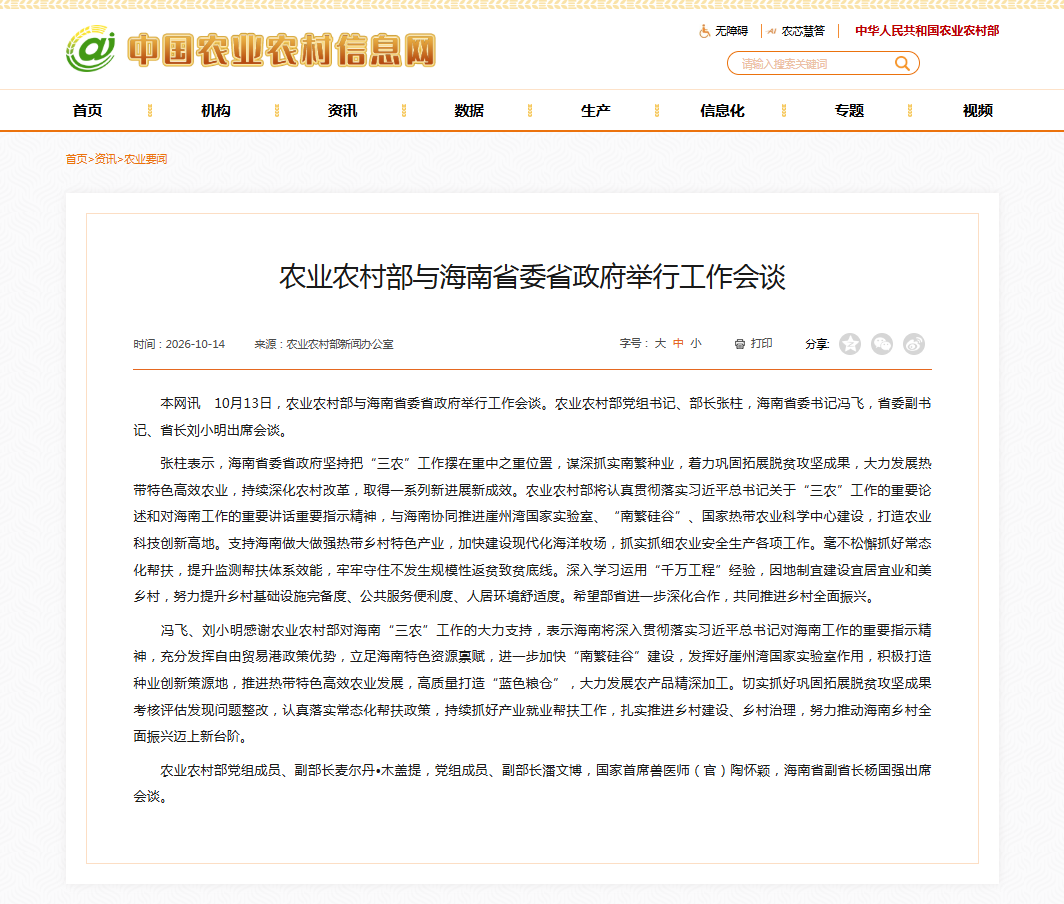Viewport: 1064px width, 904px height.
Task: Click breadcrumb link 资讯
Action: [105, 159]
